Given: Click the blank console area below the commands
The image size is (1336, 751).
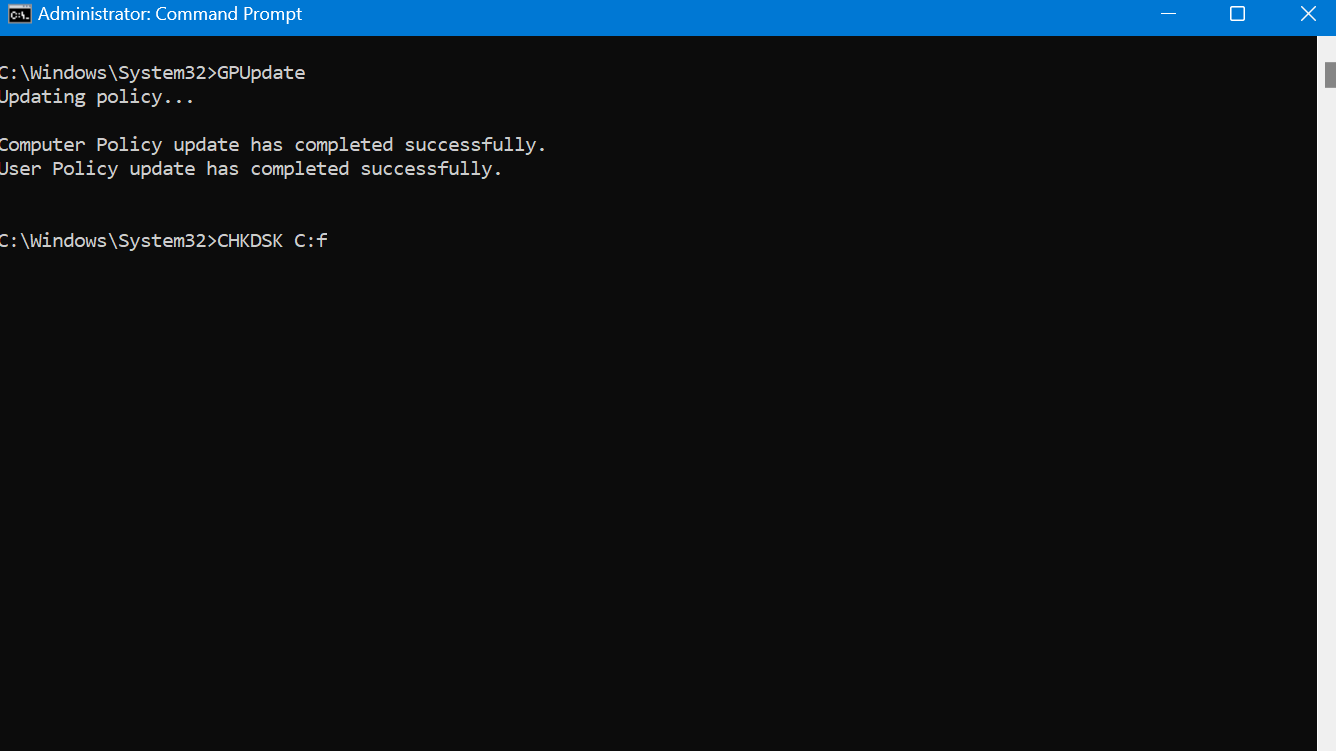Looking at the screenshot, I should pos(660,500).
